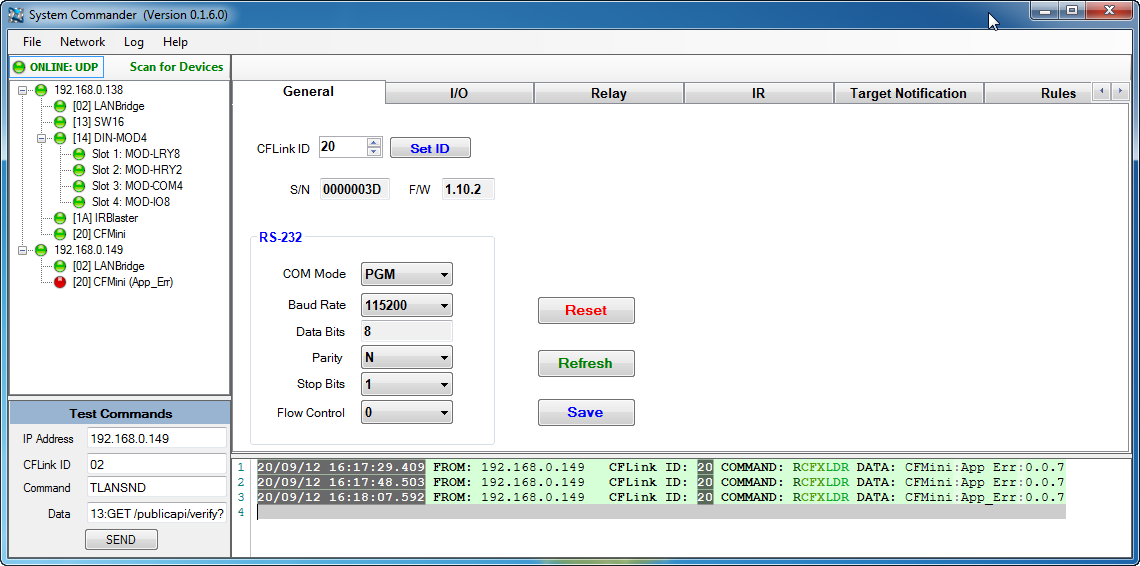Switch to the Relay tab

(x=608, y=93)
